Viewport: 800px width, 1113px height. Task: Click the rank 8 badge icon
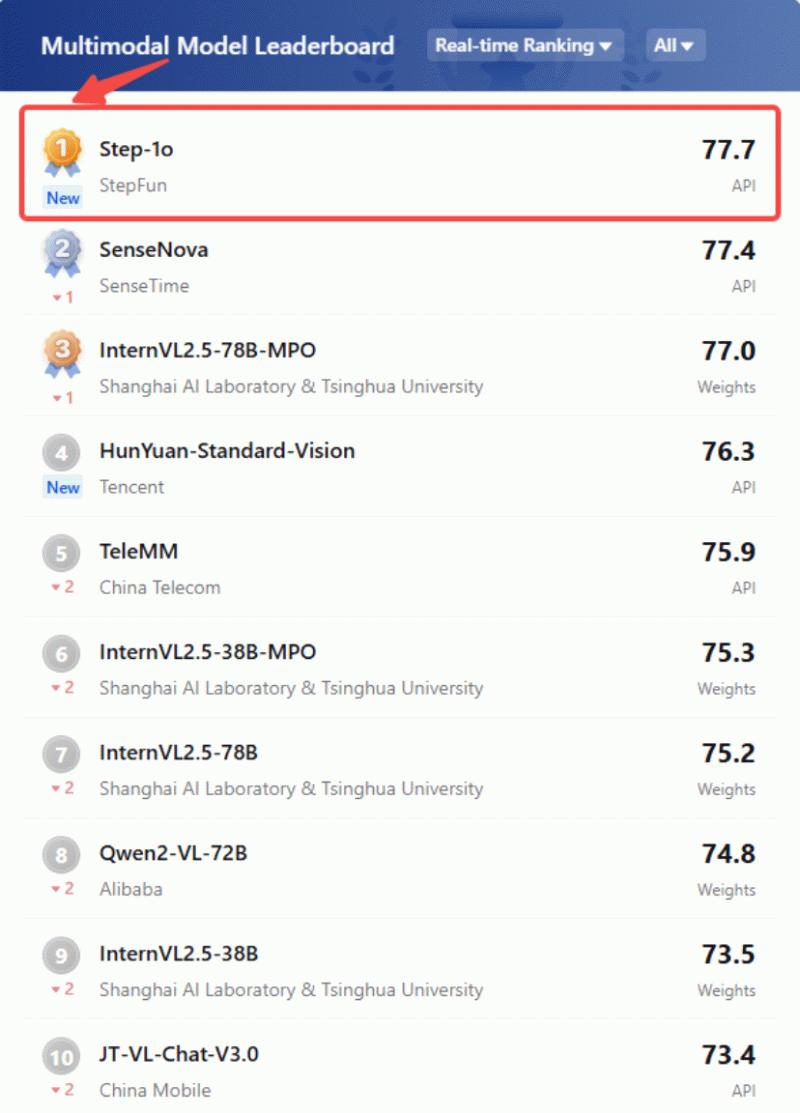click(61, 855)
